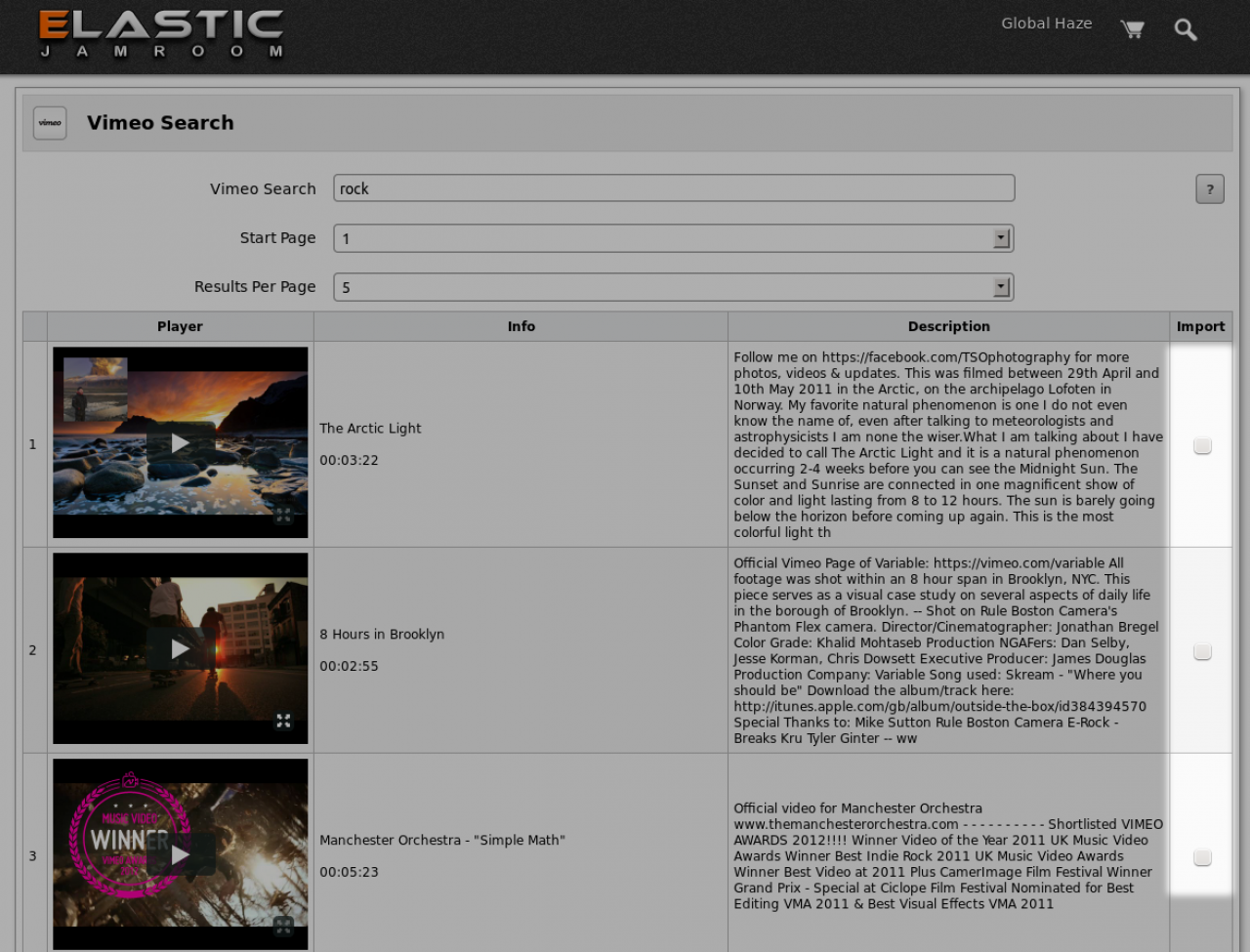Click the Manchester Orchestra video thumbnail
Image resolution: width=1250 pixels, height=952 pixels.
tap(181, 854)
